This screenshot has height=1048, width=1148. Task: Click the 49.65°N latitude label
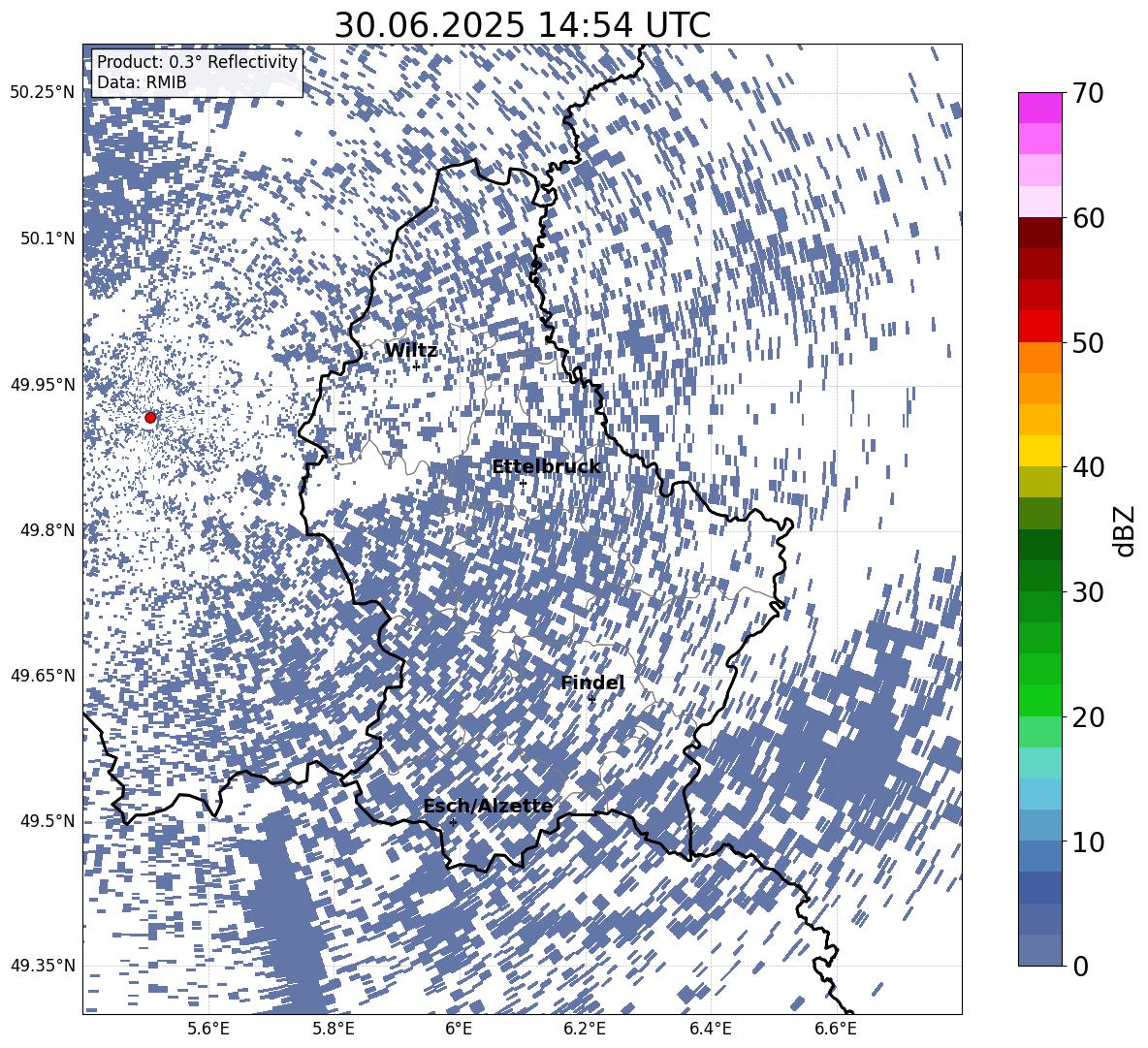tap(43, 675)
